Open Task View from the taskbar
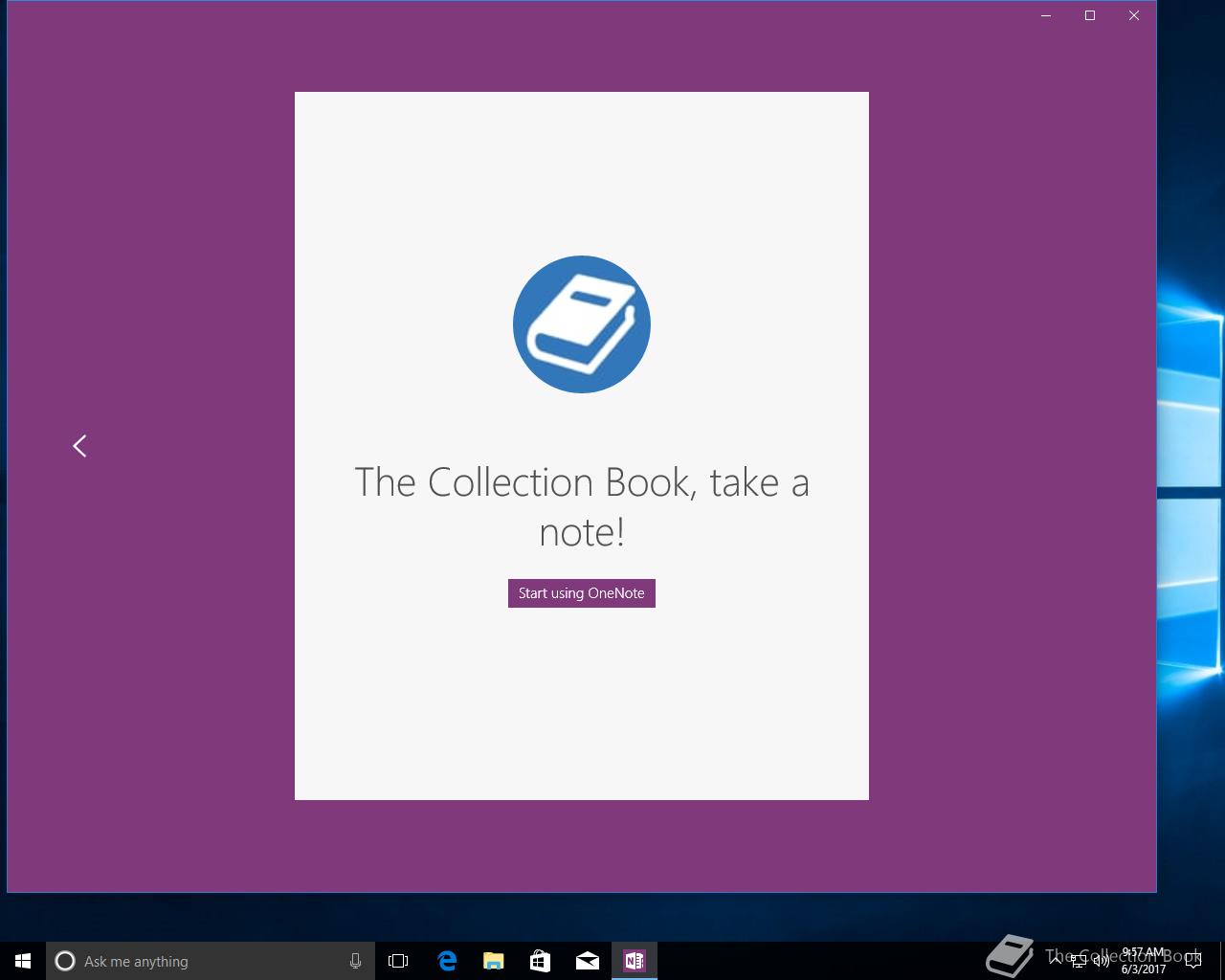 pos(398,961)
